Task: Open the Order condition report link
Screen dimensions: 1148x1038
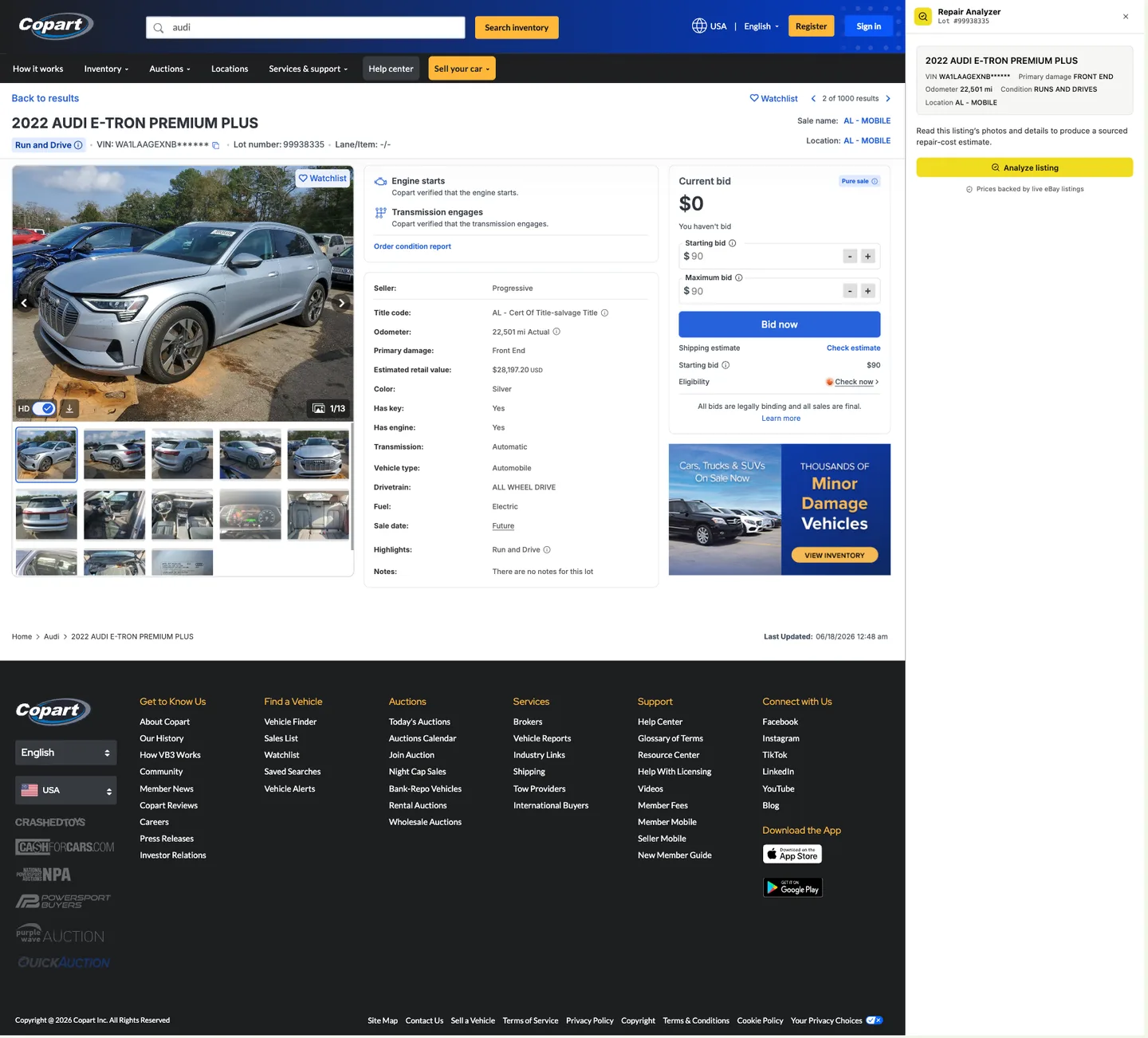Action: coord(412,246)
